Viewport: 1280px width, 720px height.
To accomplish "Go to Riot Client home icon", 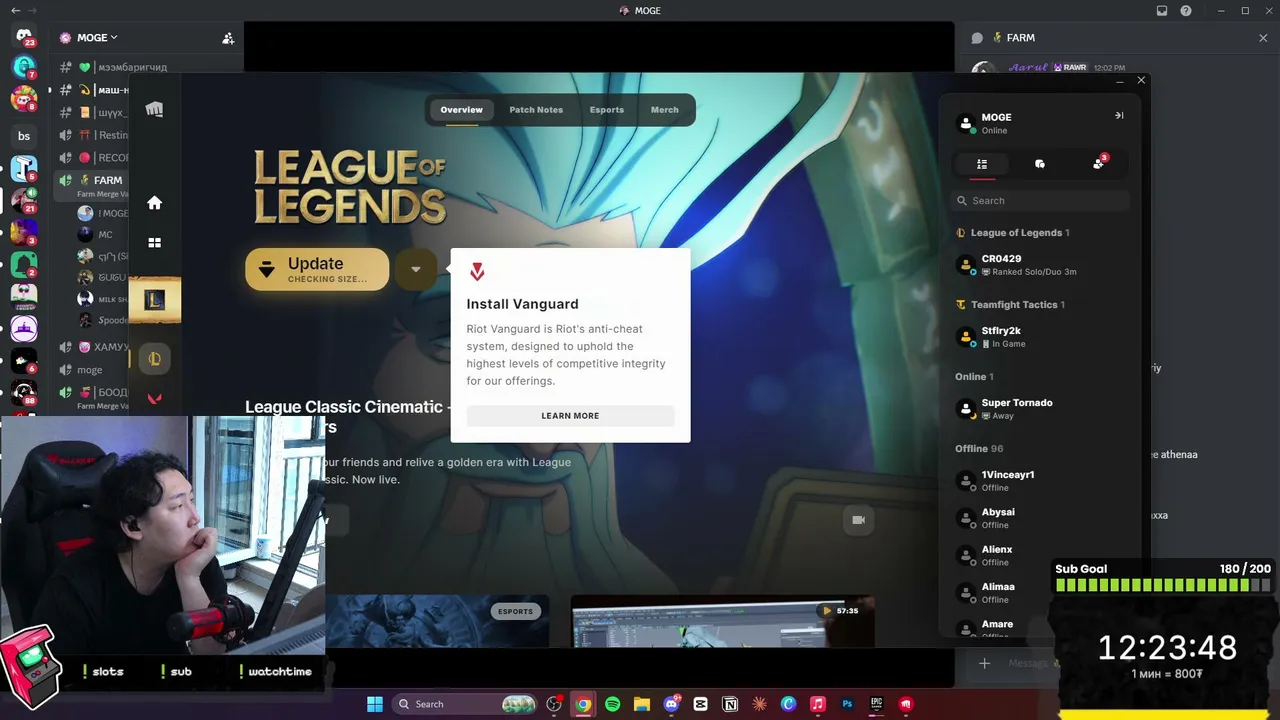I will click(154, 203).
